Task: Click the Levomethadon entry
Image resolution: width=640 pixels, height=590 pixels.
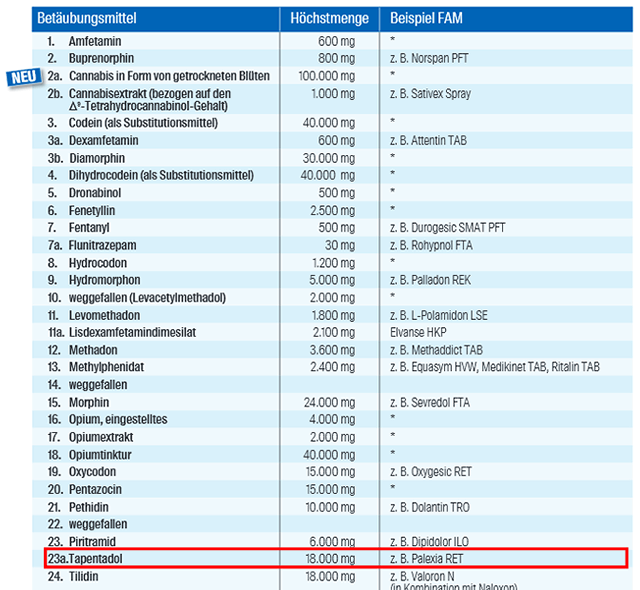Action: [104, 315]
